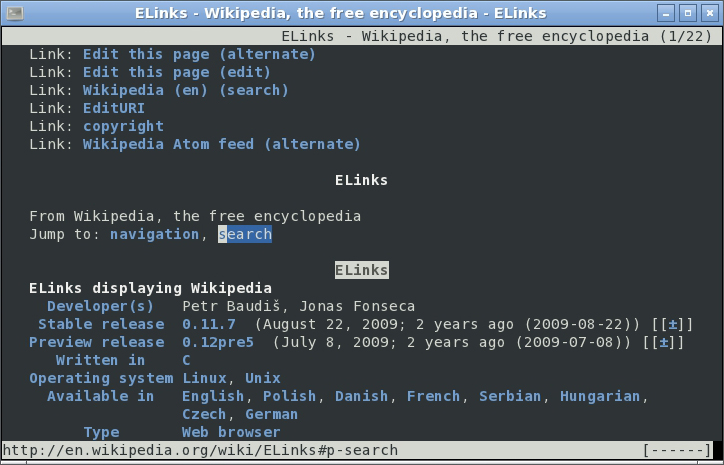This screenshot has width=724, height=465.
Task: Follow the English language link
Action: tap(213, 397)
